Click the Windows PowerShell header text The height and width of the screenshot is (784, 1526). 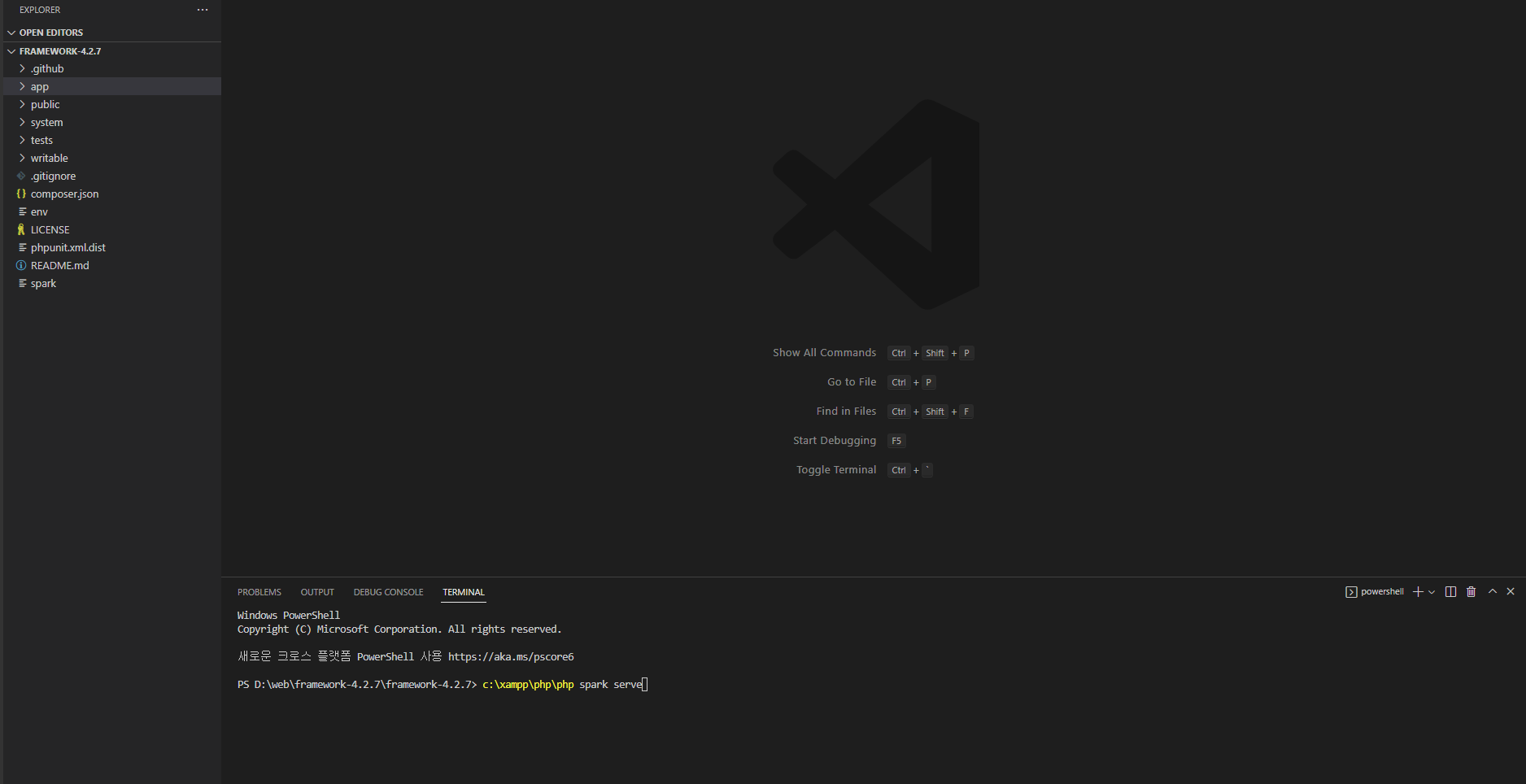[x=289, y=616]
